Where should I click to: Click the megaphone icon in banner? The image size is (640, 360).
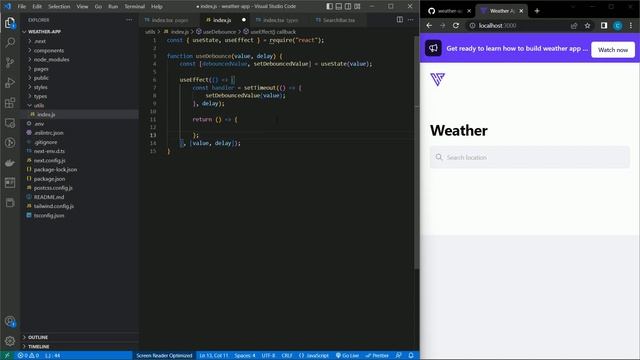click(x=433, y=48)
